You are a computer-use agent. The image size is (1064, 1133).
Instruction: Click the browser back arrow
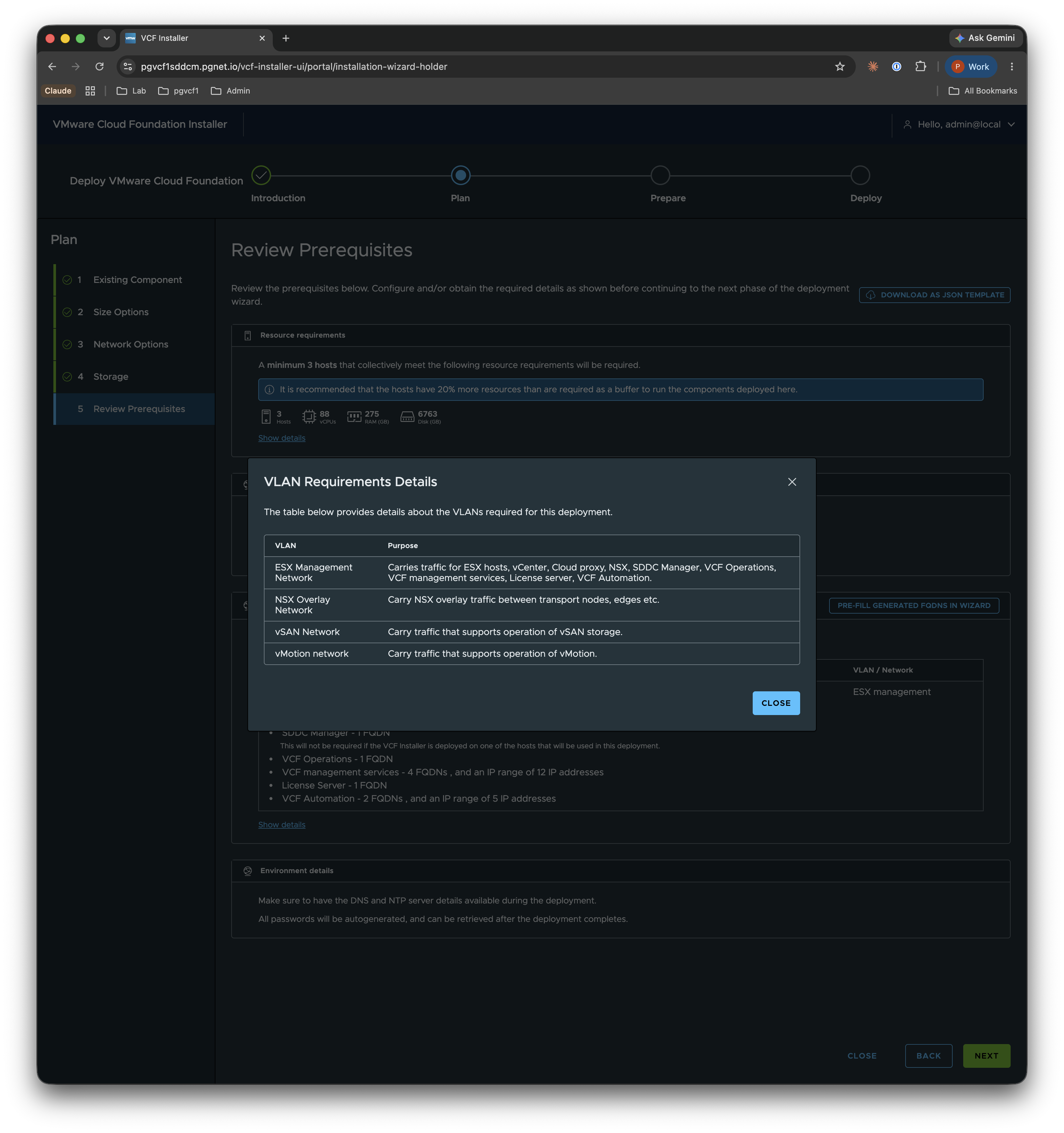pyautogui.click(x=52, y=67)
